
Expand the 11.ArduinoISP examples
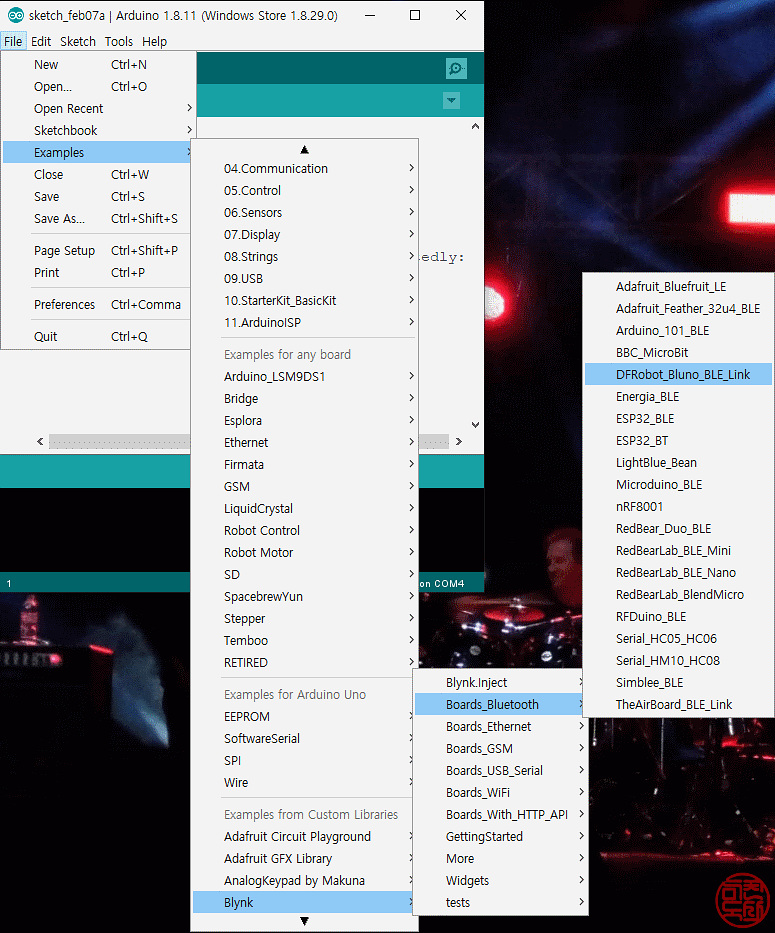click(304, 323)
